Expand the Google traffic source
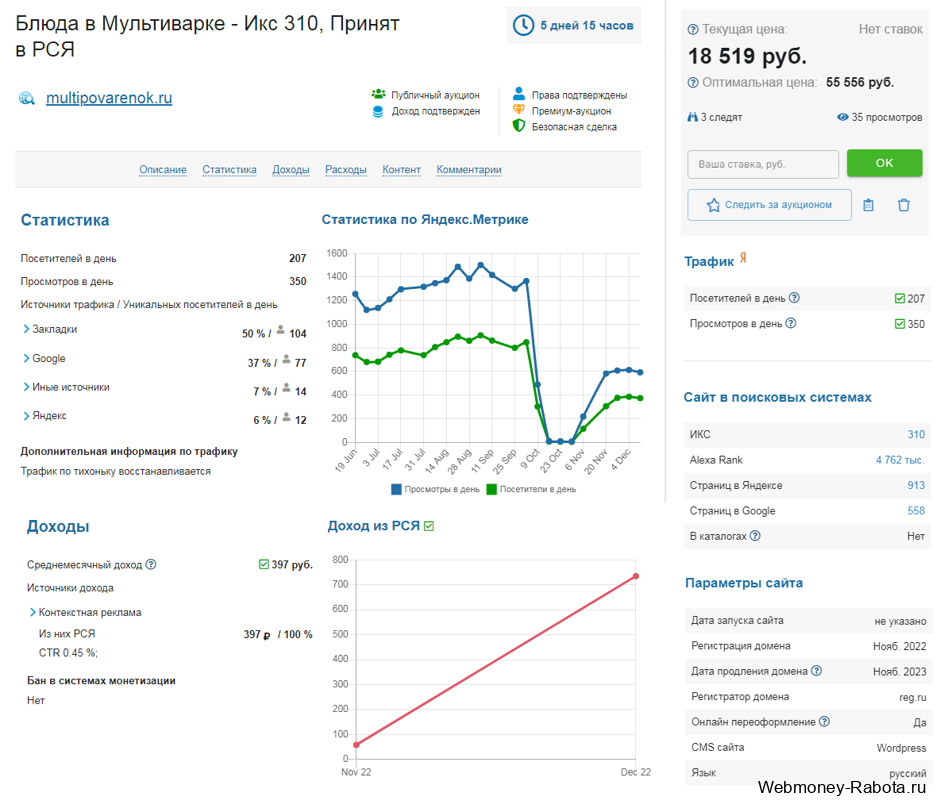The height and width of the screenshot is (805, 935). (x=26, y=358)
